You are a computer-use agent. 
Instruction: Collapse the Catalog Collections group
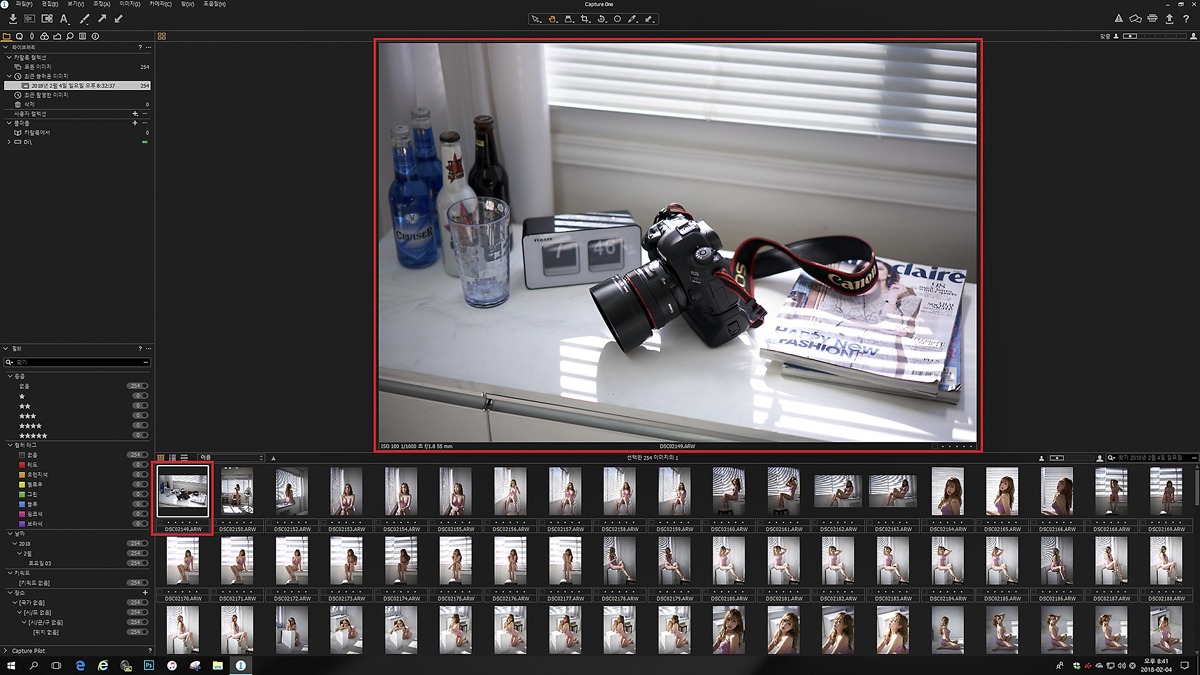(9, 57)
